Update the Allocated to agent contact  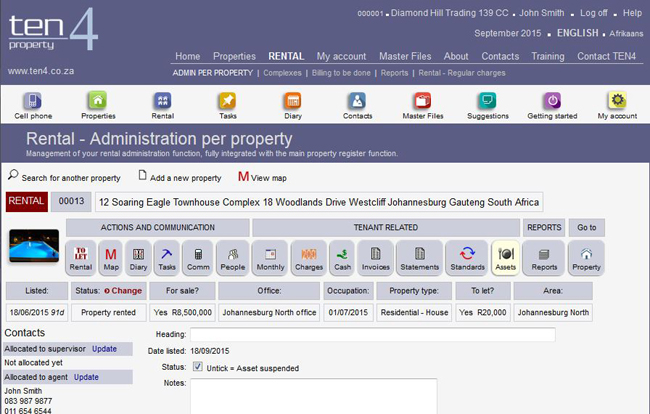tap(86, 377)
